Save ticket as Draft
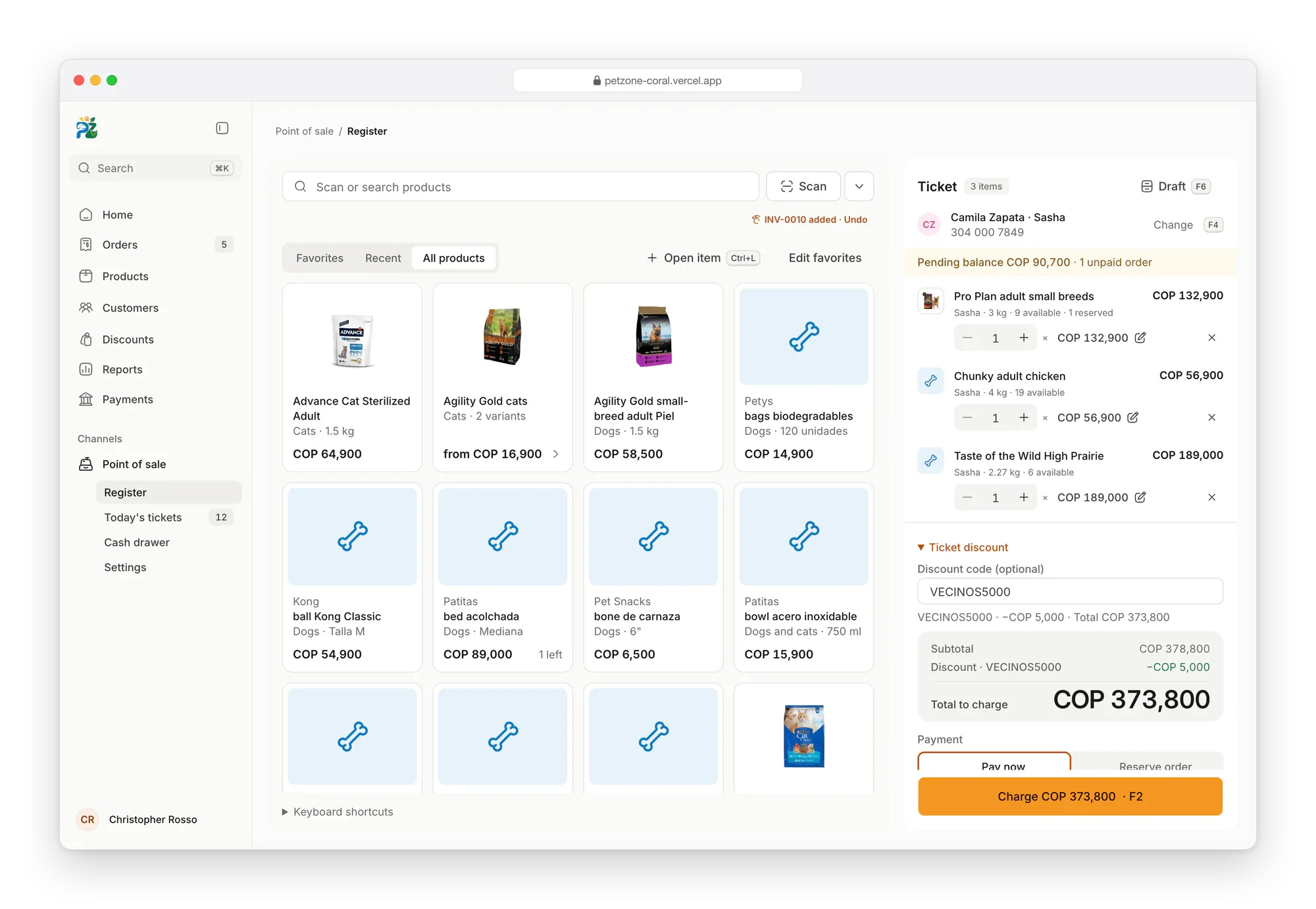The image size is (1316, 909). coord(1175,187)
